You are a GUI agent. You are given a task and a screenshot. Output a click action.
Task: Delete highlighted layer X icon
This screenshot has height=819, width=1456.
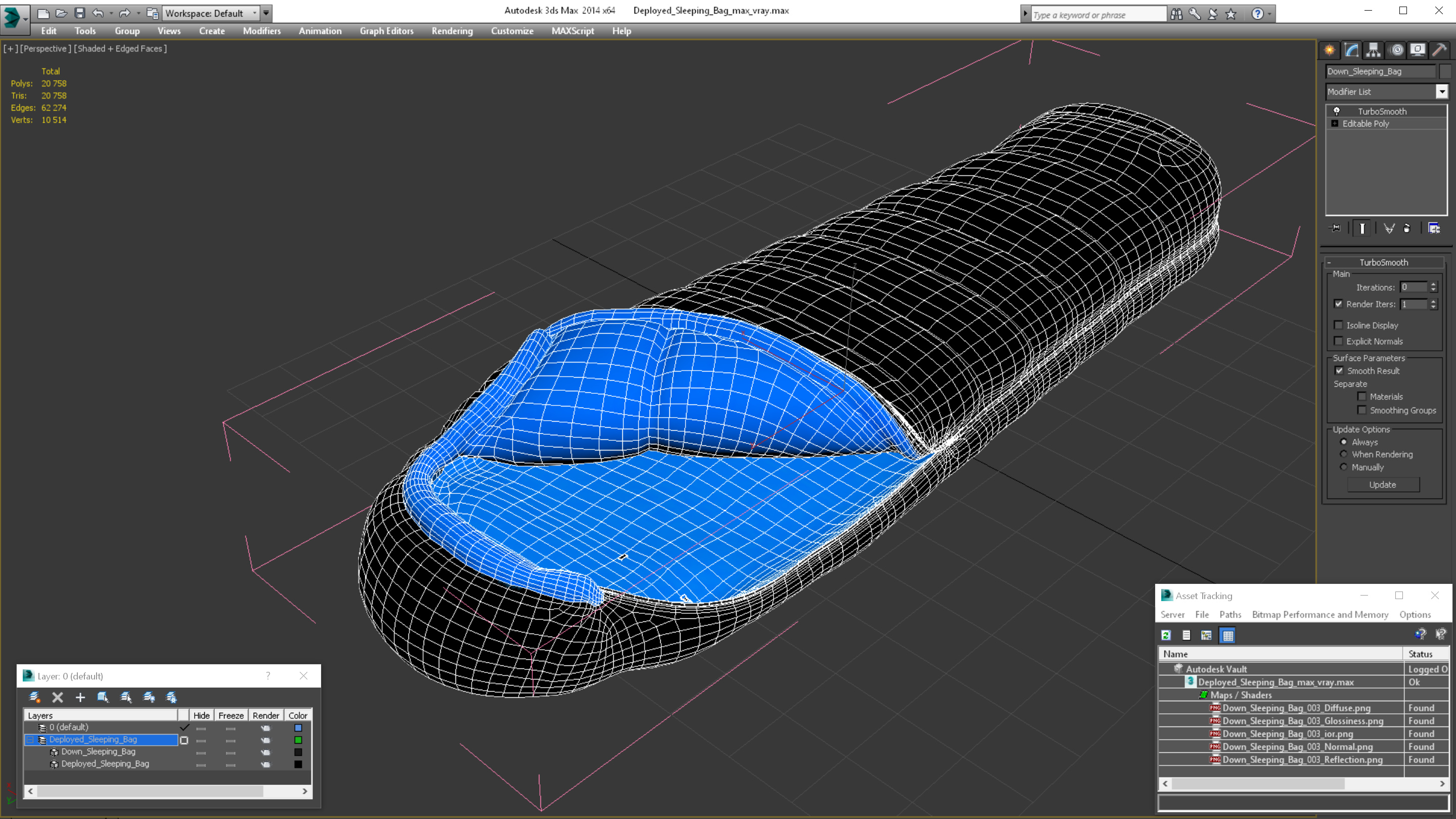[57, 698]
